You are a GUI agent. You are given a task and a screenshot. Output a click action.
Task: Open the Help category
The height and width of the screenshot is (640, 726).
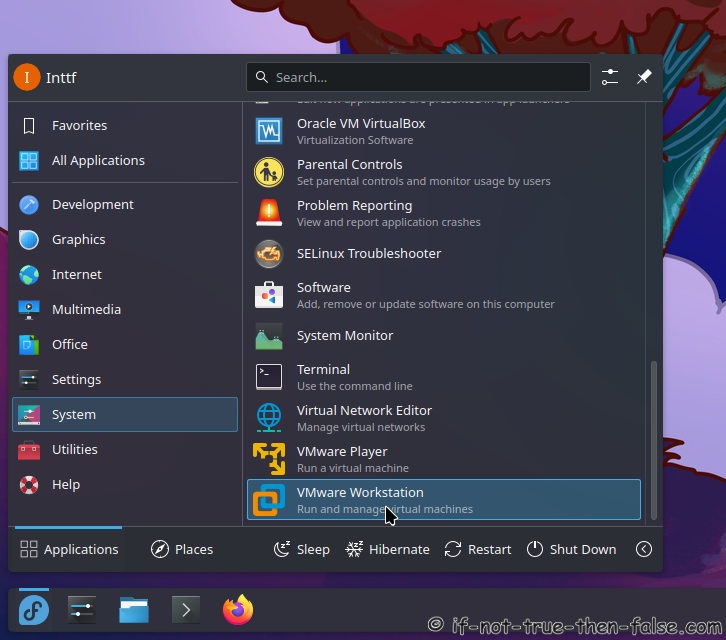click(125, 485)
